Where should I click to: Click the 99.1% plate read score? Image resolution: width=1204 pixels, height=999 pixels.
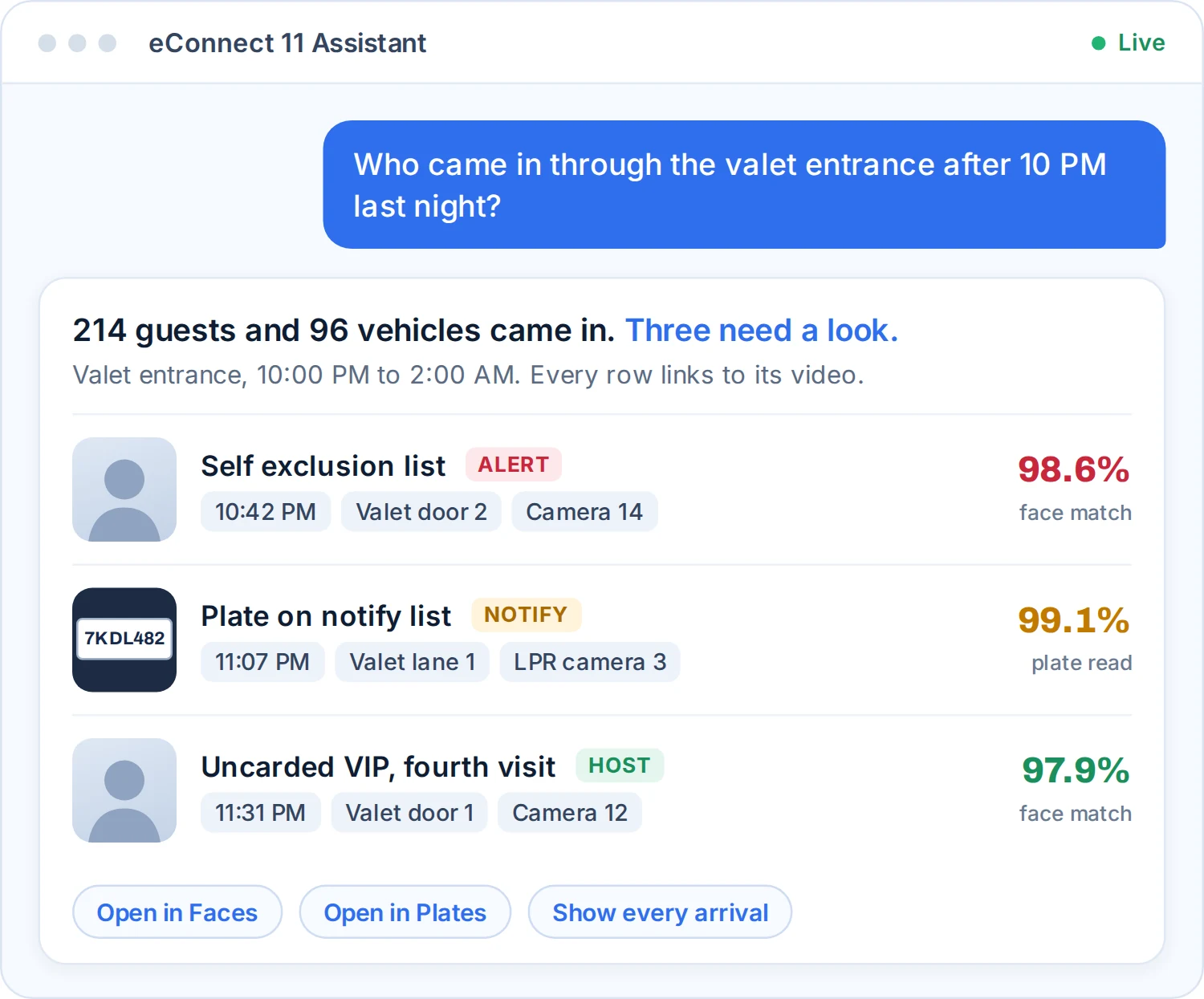(x=1074, y=620)
